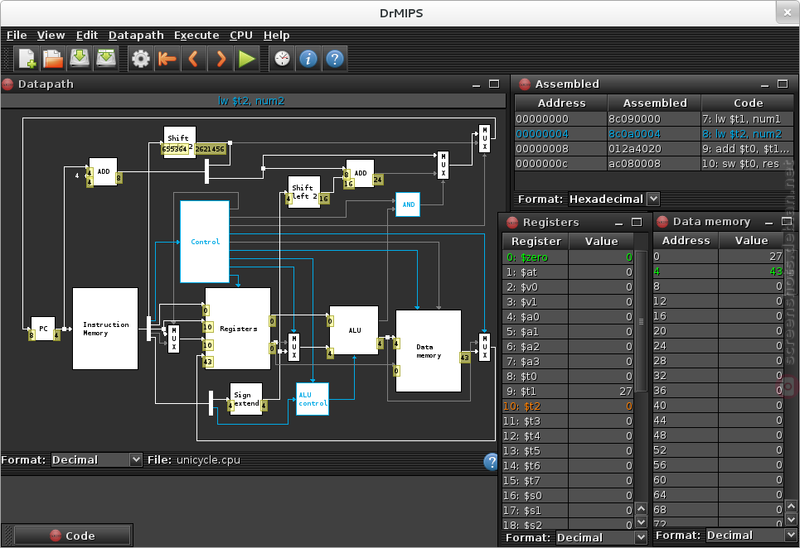
Task: Click Registers scrollbar down arrow
Action: pyautogui.click(x=641, y=522)
